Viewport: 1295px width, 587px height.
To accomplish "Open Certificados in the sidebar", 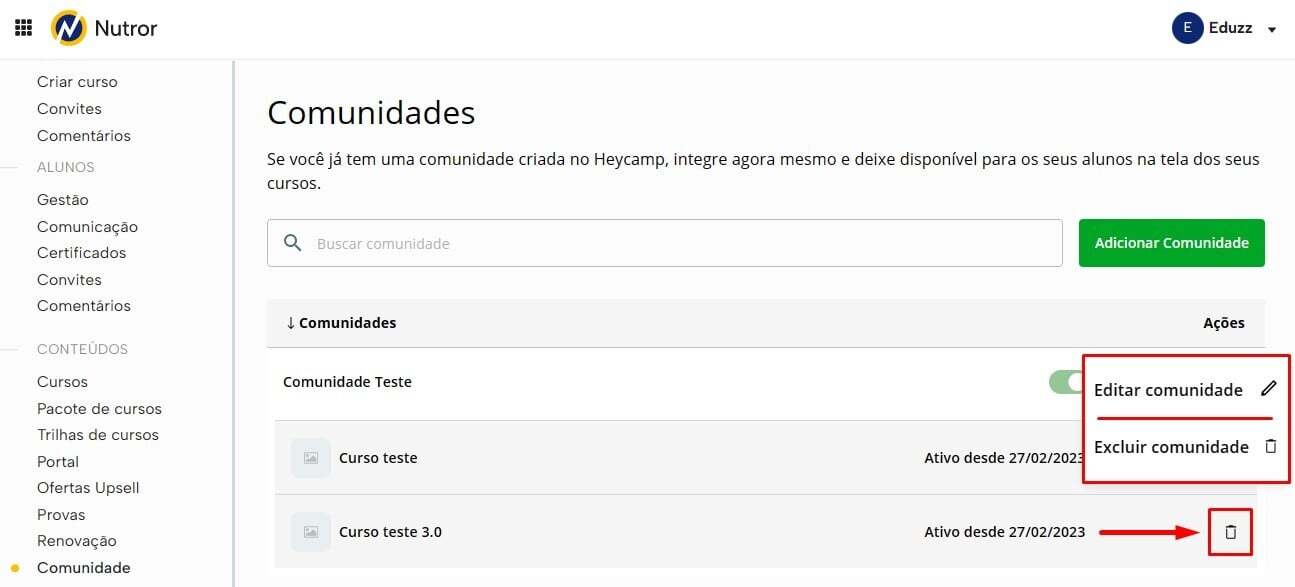I will pyautogui.click(x=82, y=253).
